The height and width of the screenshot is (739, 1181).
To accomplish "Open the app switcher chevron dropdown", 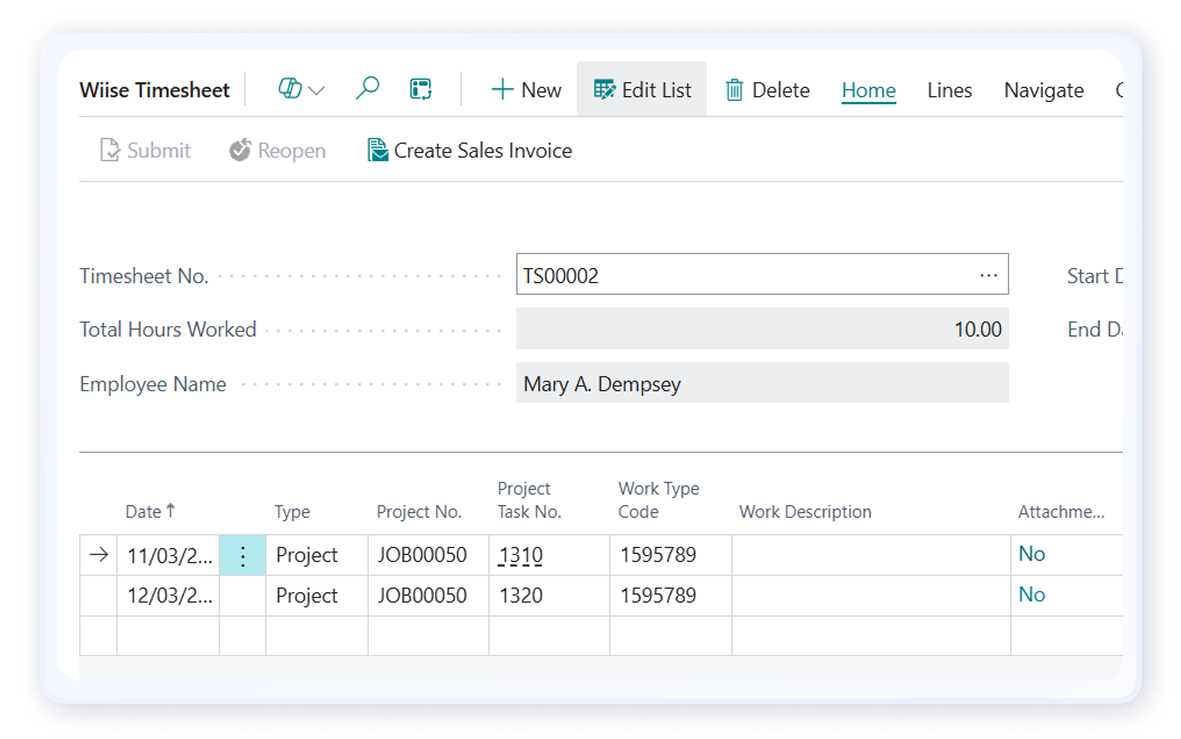I will tap(317, 90).
